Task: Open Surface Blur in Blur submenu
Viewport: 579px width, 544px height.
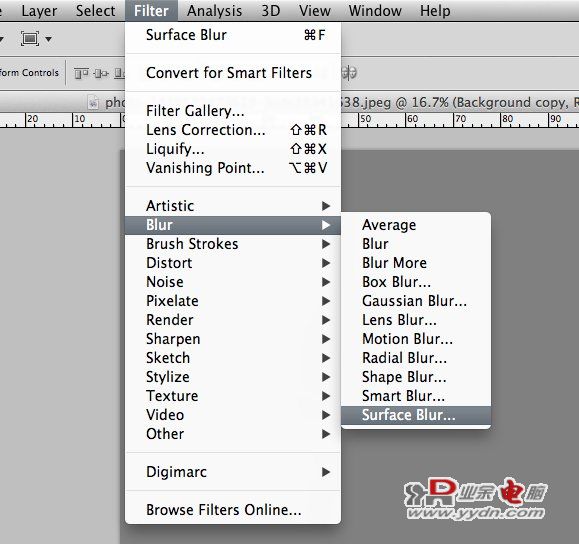Action: [416, 415]
